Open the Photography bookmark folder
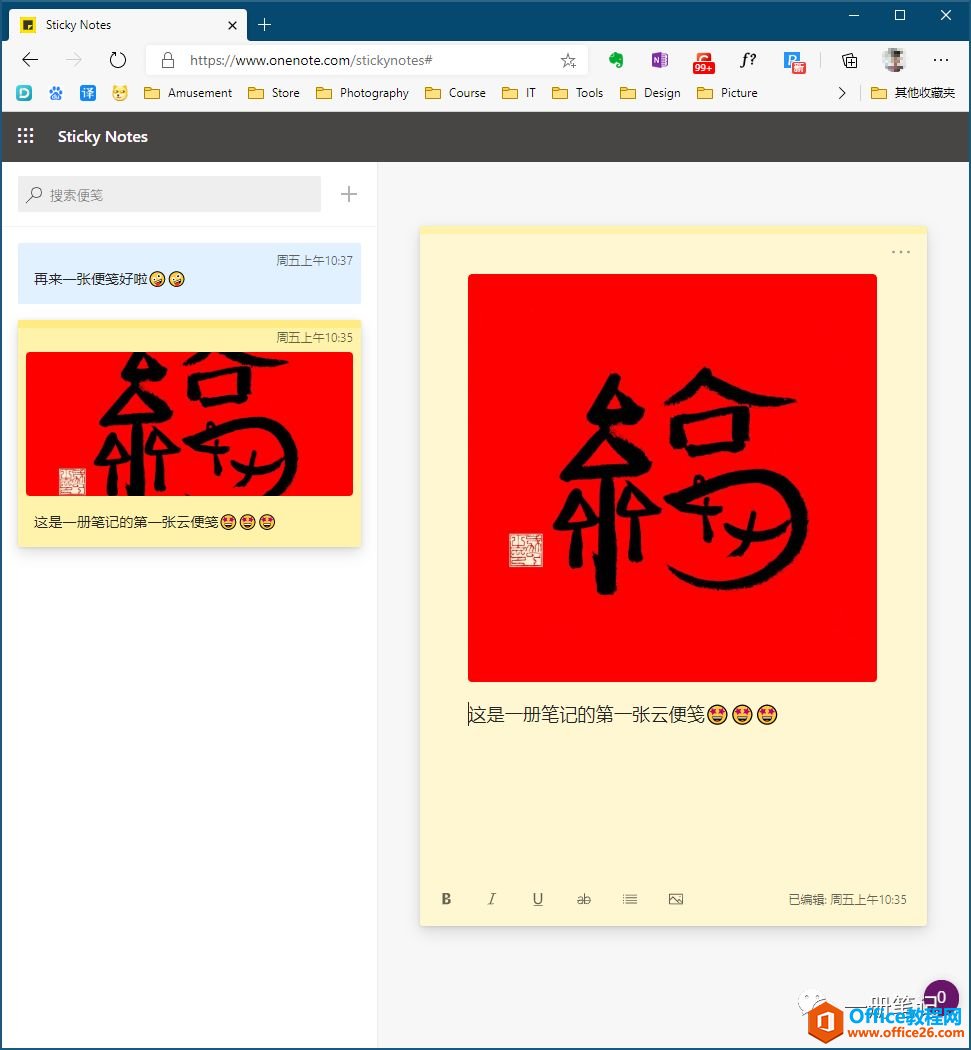971x1050 pixels. point(362,93)
